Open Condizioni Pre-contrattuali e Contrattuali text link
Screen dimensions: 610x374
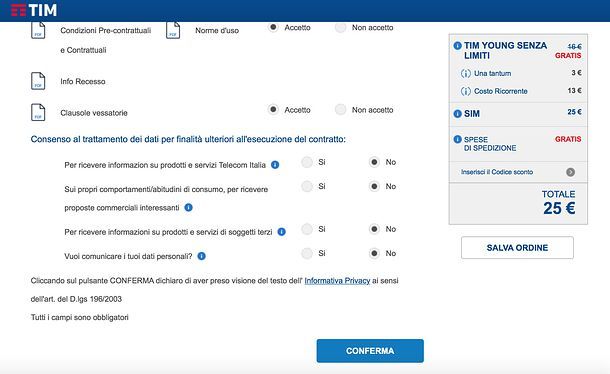(105, 40)
